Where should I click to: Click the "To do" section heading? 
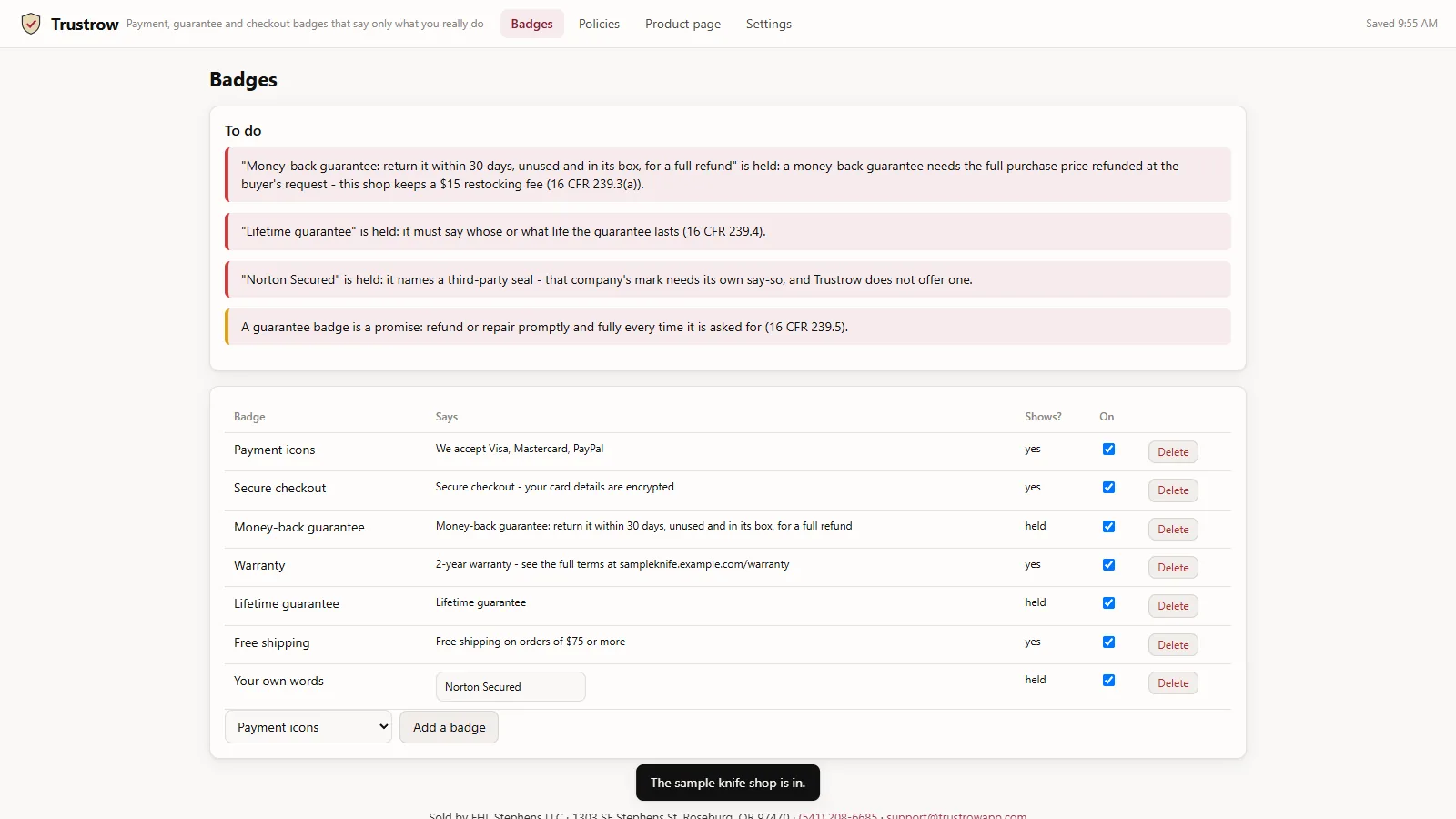pyautogui.click(x=243, y=131)
